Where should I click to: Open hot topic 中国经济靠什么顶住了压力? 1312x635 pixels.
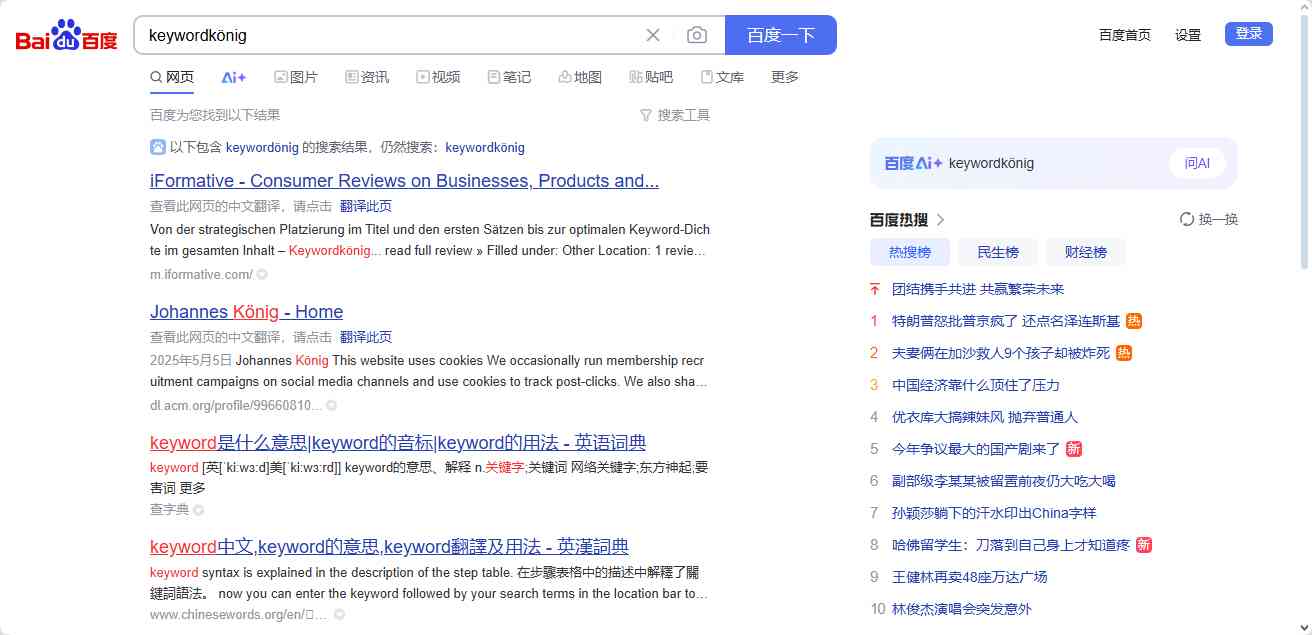(x=976, y=385)
